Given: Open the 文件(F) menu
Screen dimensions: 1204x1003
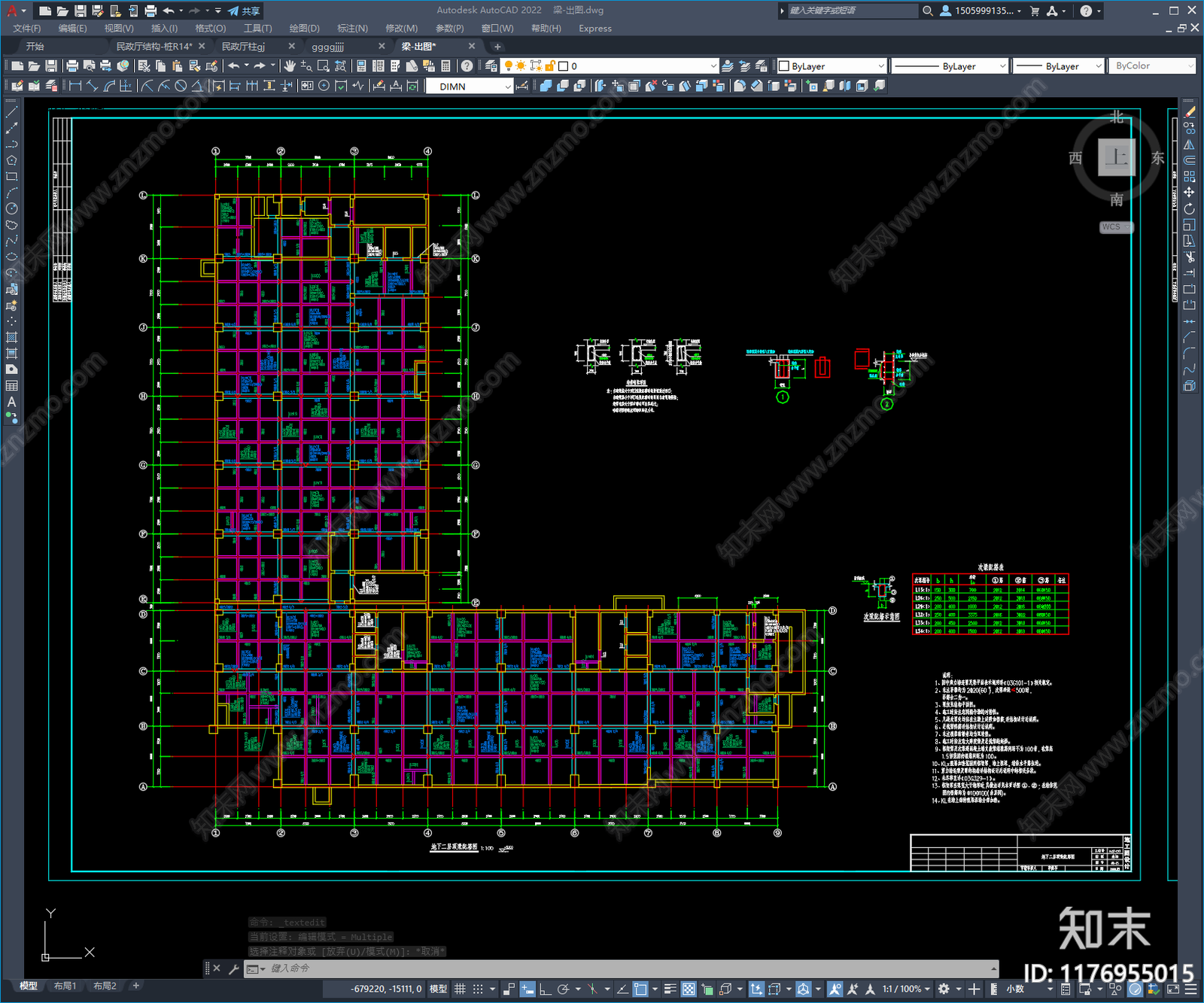Looking at the screenshot, I should tap(27, 29).
